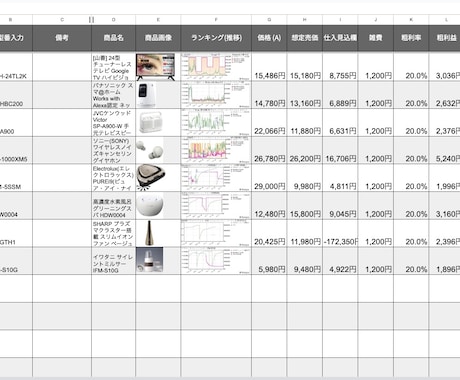Select price cell 20,425円
Screen dimensions: 460x380
coord(269,233)
